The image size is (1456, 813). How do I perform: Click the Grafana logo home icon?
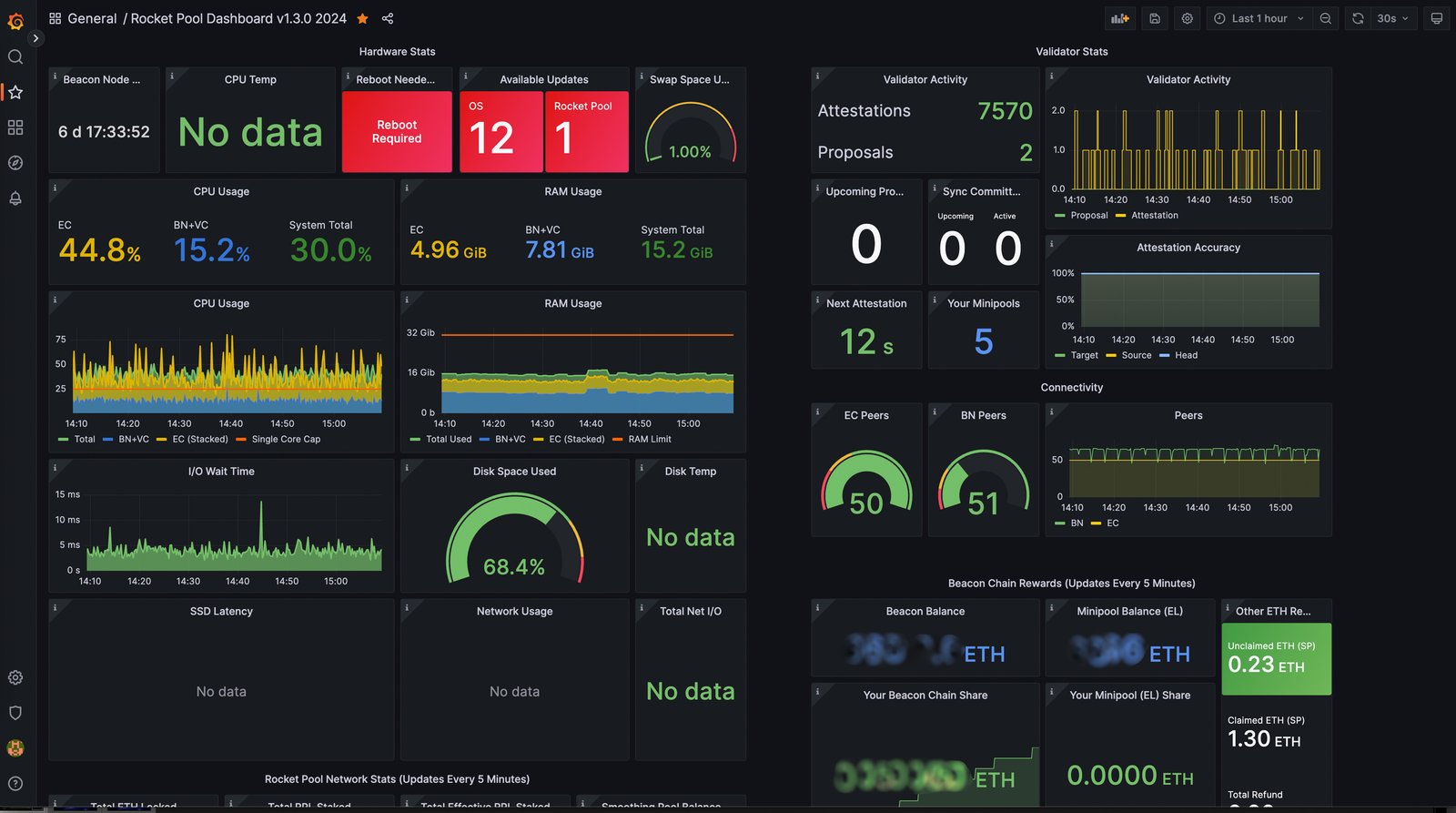pos(15,20)
